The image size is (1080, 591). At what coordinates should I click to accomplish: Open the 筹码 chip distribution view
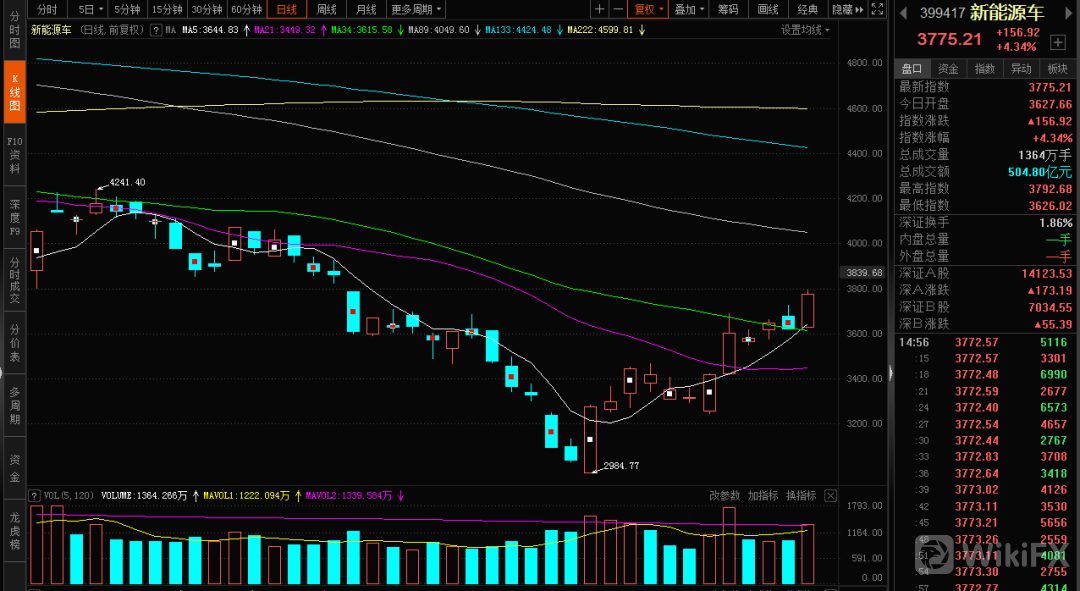[727, 9]
